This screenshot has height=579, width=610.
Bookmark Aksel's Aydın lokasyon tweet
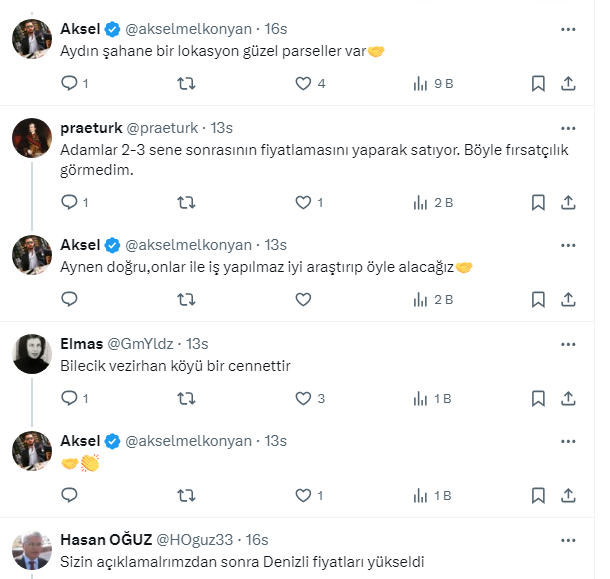538,85
